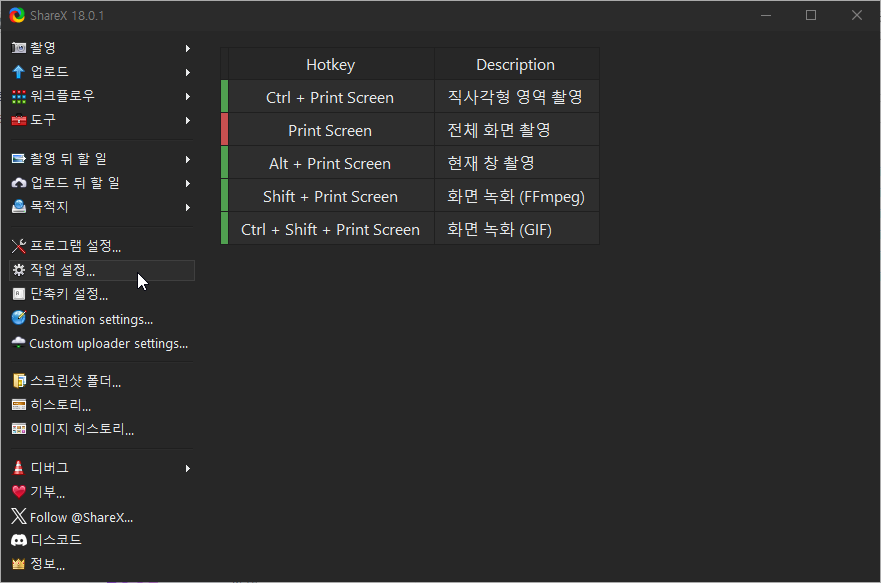Viewport: 881px width, 583px height.
Task: Select the '현재 창 촬영' description cell
Action: click(x=516, y=163)
